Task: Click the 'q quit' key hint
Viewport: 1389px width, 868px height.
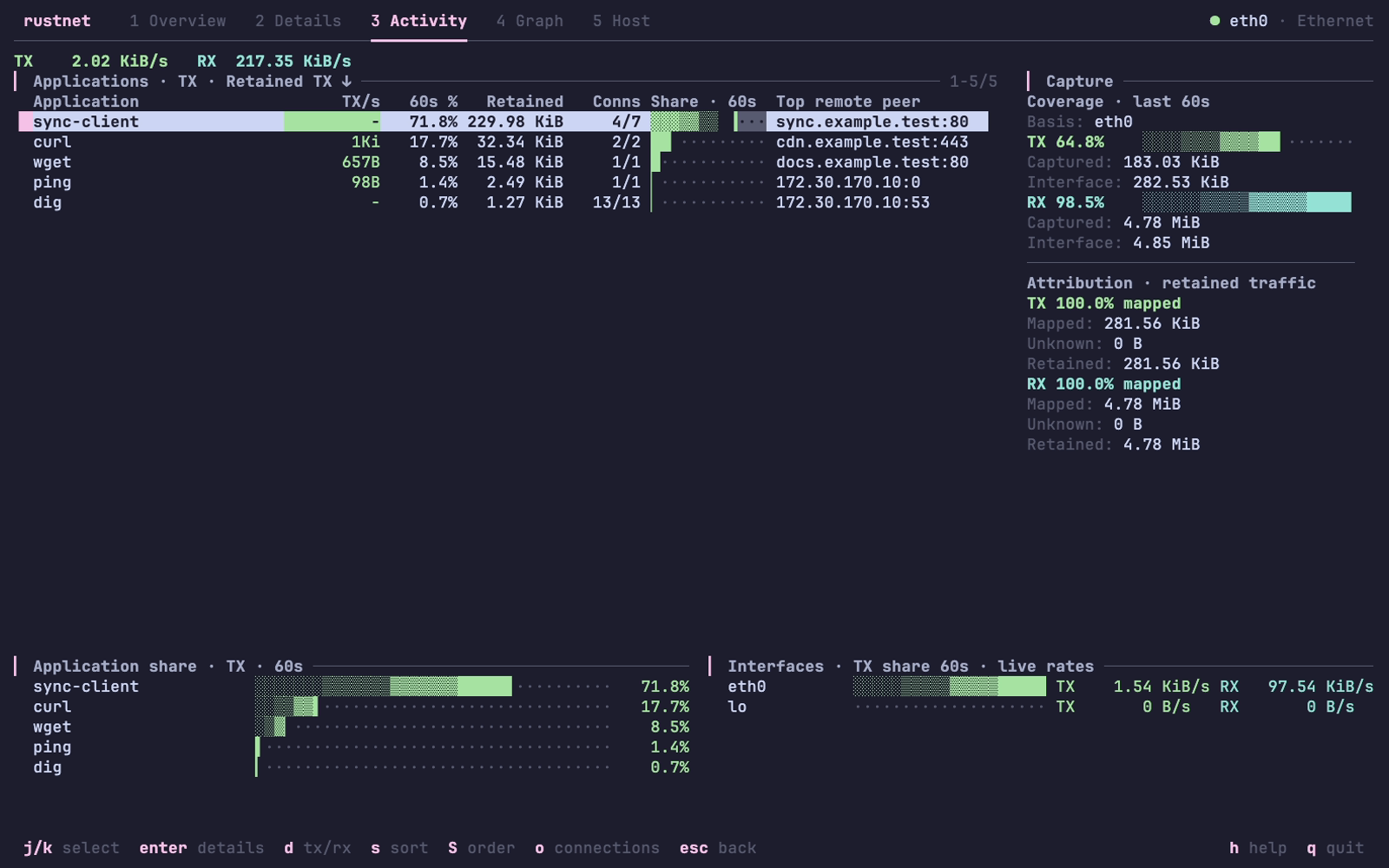Action: point(1335,848)
